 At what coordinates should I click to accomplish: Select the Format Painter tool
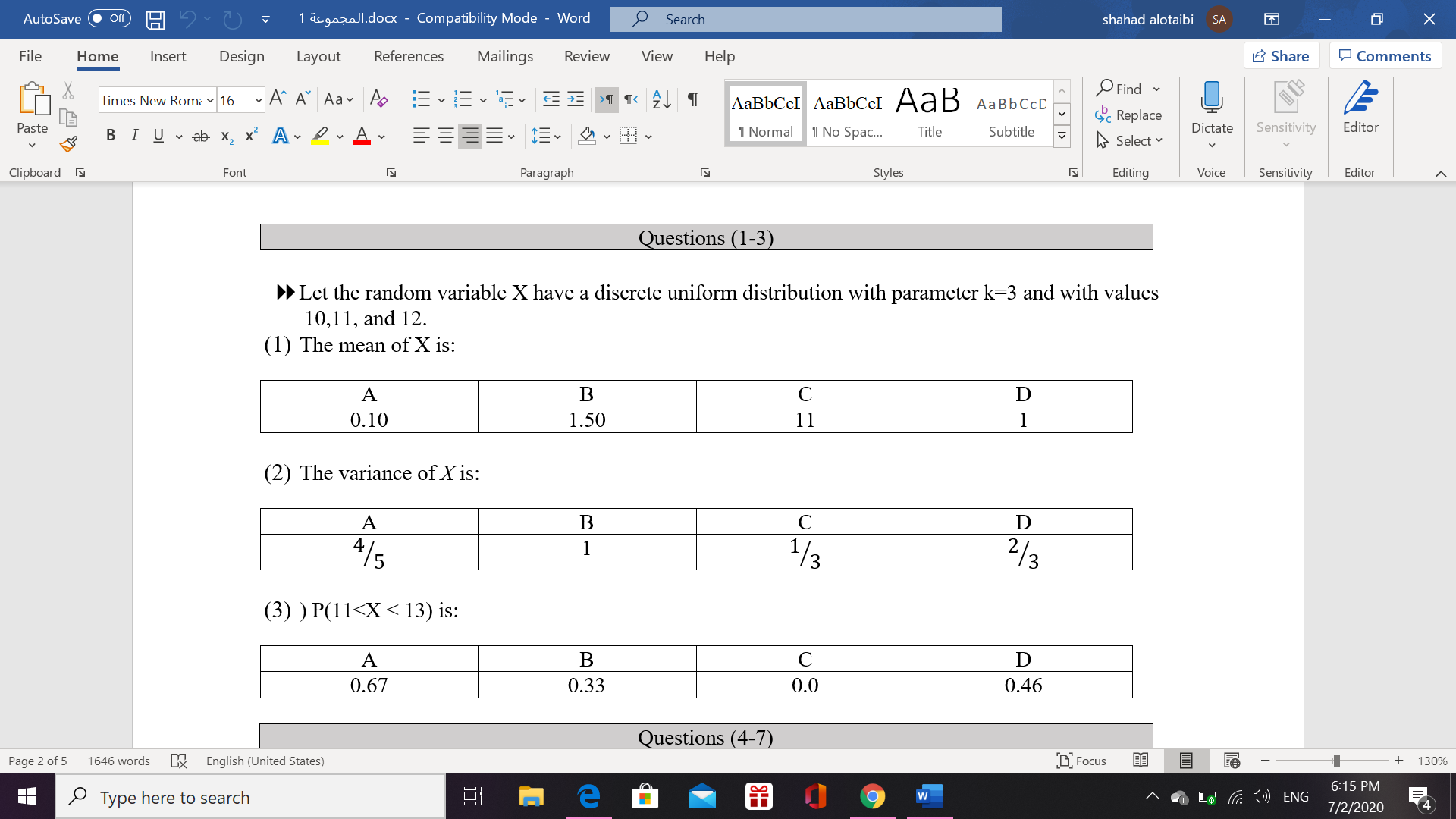point(67,143)
